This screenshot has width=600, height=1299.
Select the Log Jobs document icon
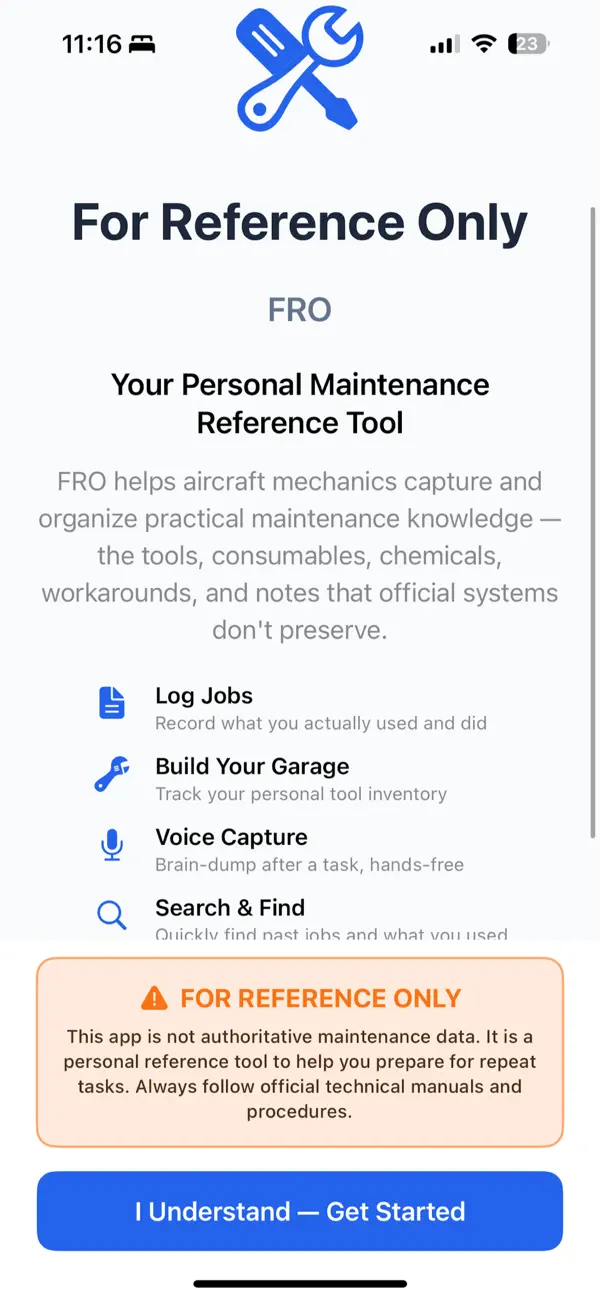112,703
